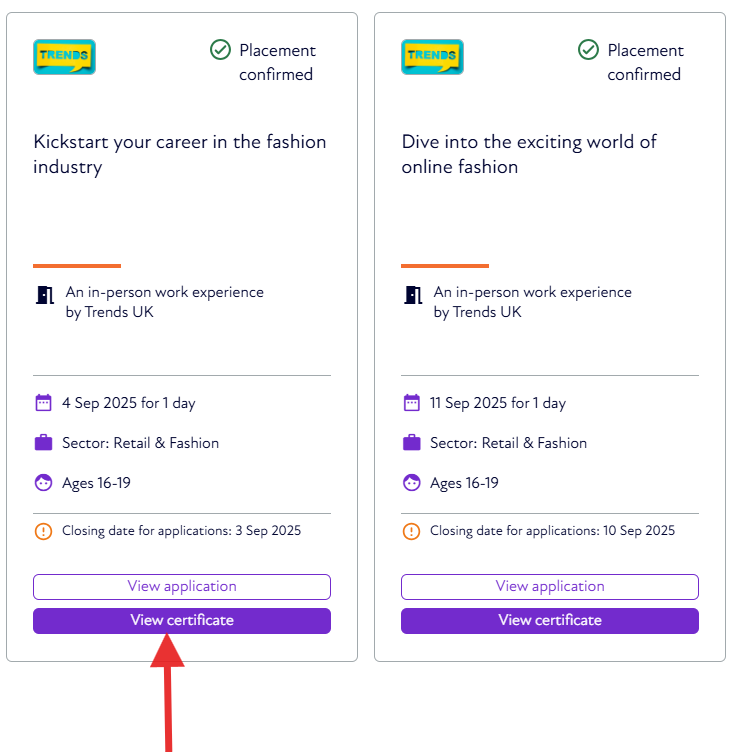View application for online fashion placement
738x753 pixels.
550,587
